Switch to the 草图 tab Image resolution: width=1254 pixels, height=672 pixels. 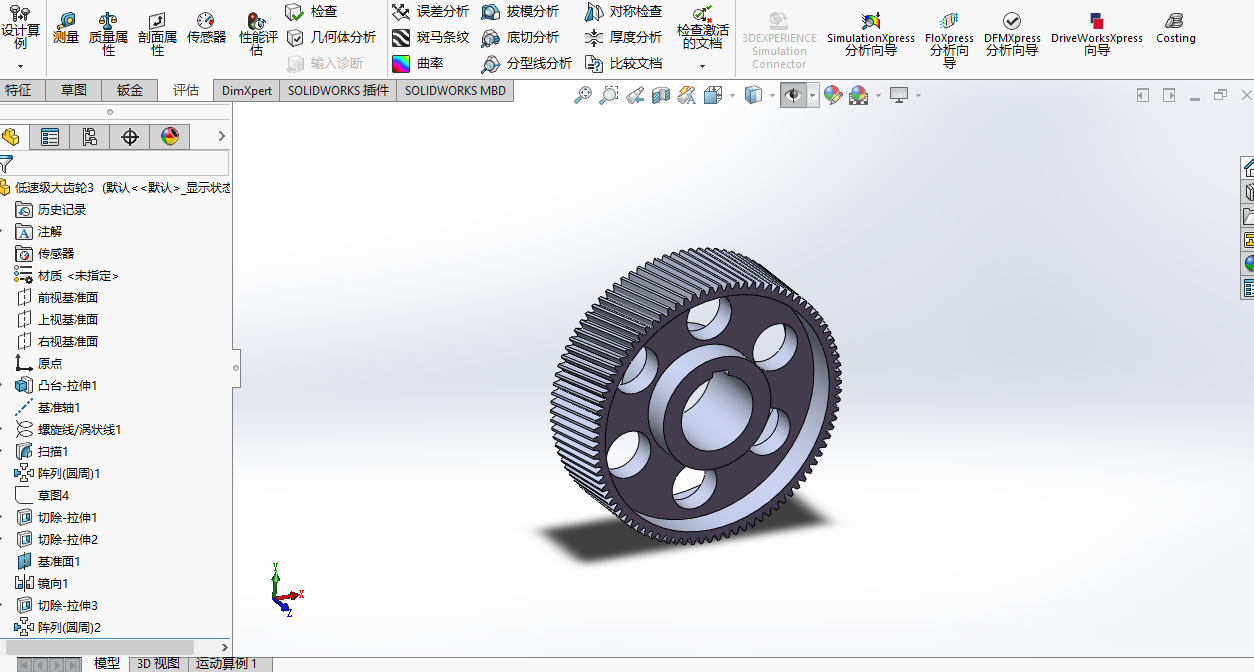(x=73, y=90)
